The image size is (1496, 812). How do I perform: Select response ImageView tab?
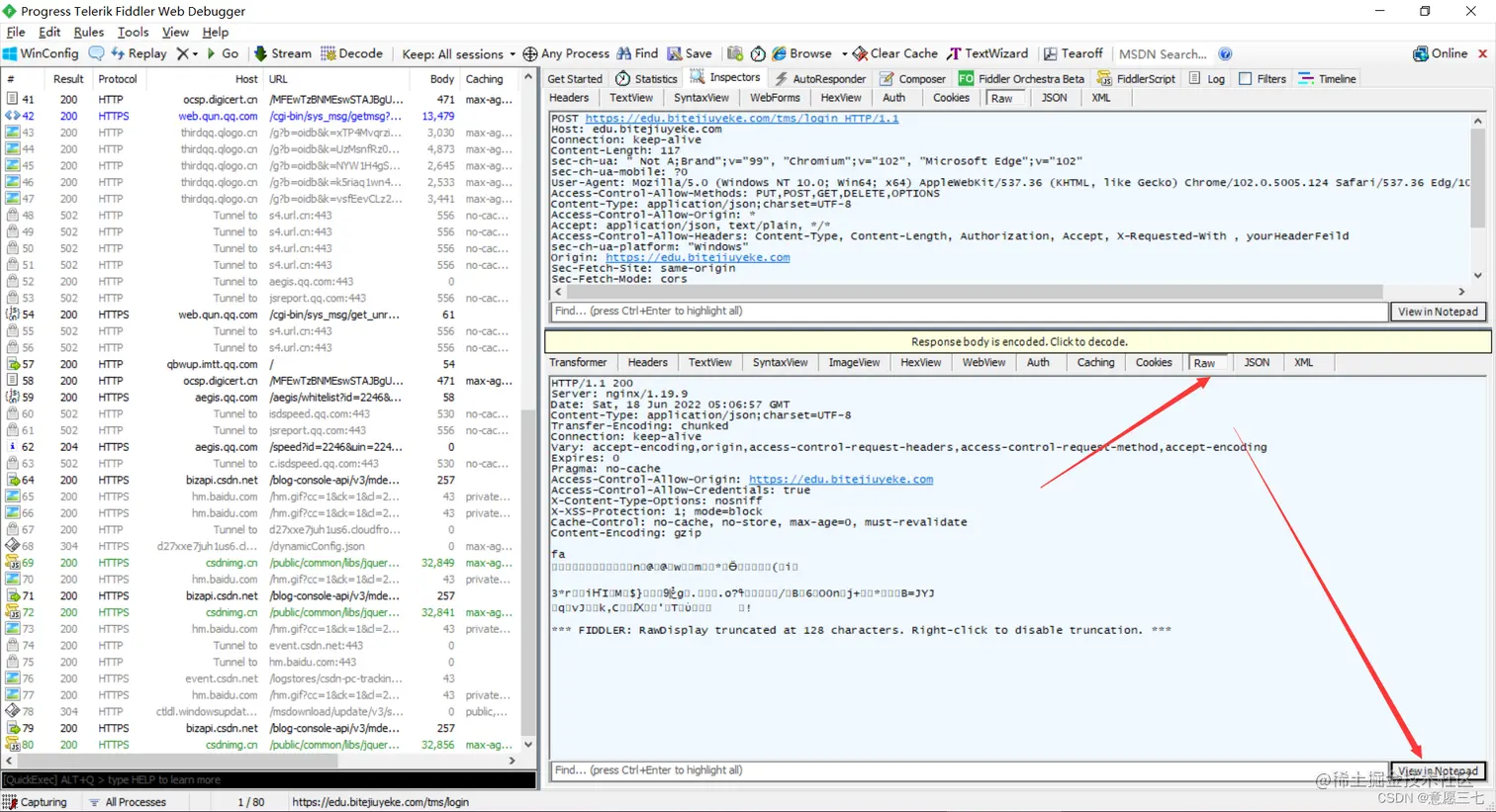pos(854,362)
